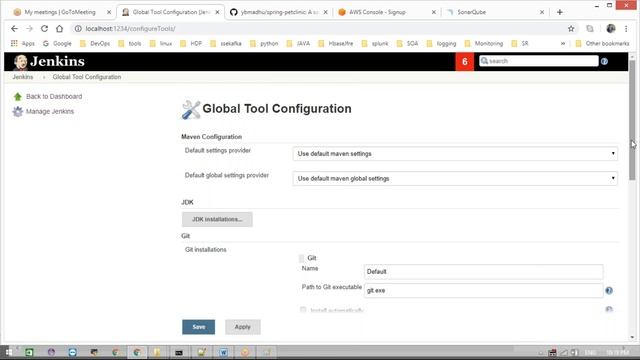Click the site info icon in address bar

coord(78,29)
